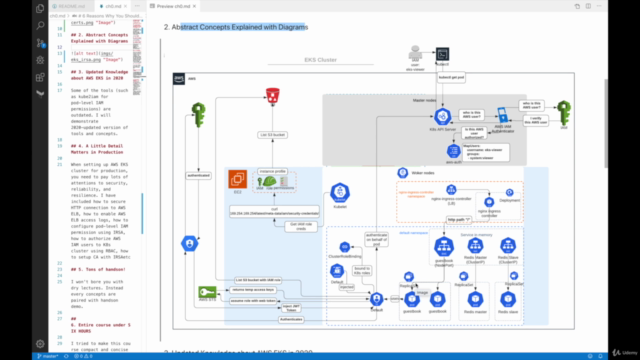The image size is (640, 360).
Task: Click the ch0.md breadcrumb segment
Action: (57, 16)
